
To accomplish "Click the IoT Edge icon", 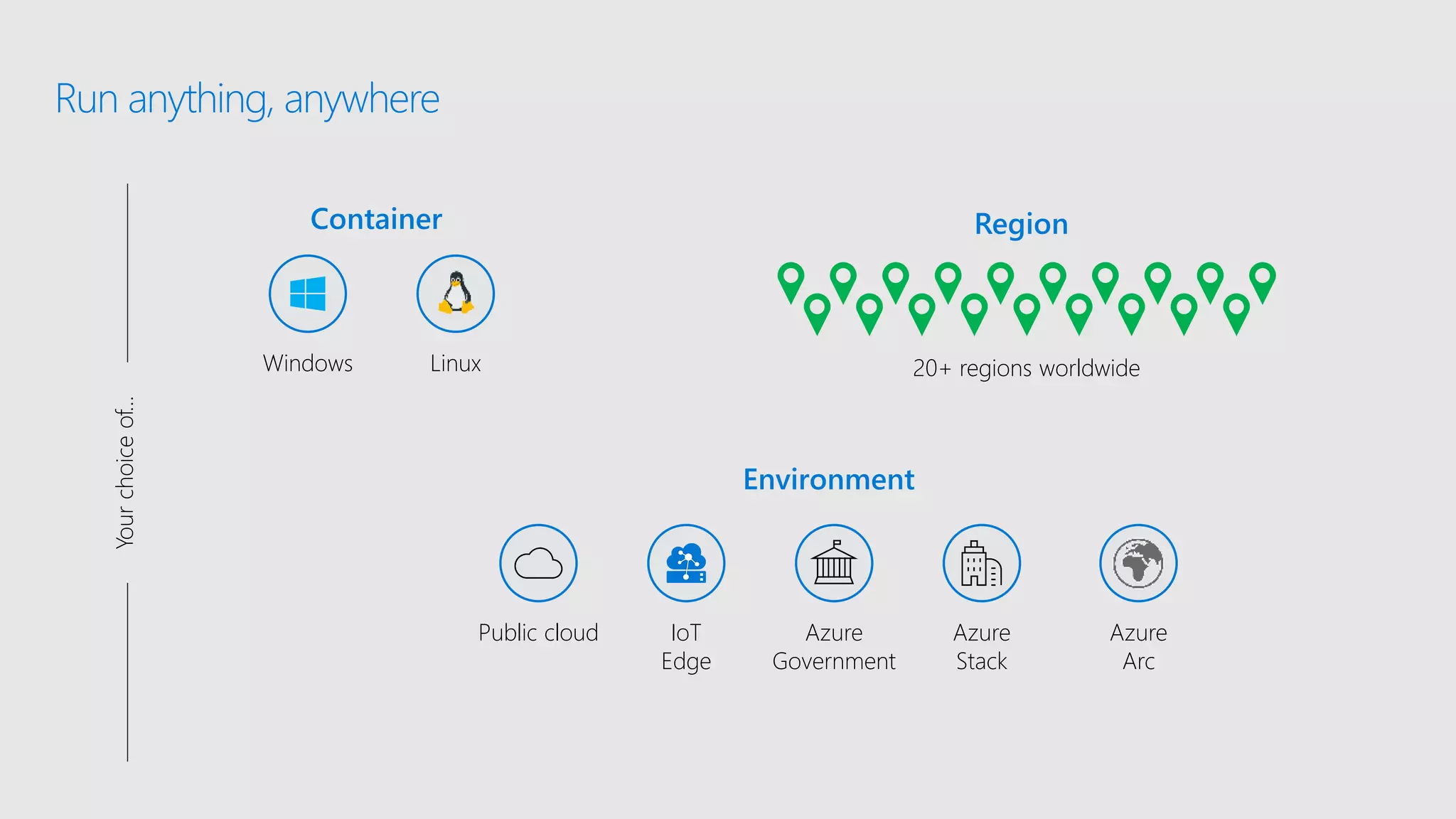I will (x=686, y=563).
